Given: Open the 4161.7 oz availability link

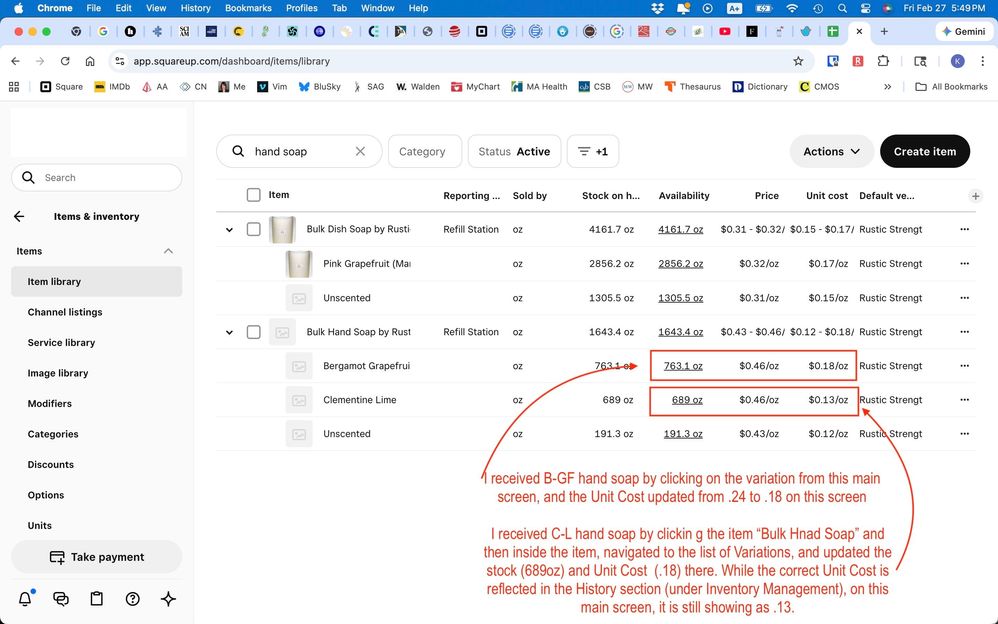Looking at the screenshot, I should [x=680, y=229].
